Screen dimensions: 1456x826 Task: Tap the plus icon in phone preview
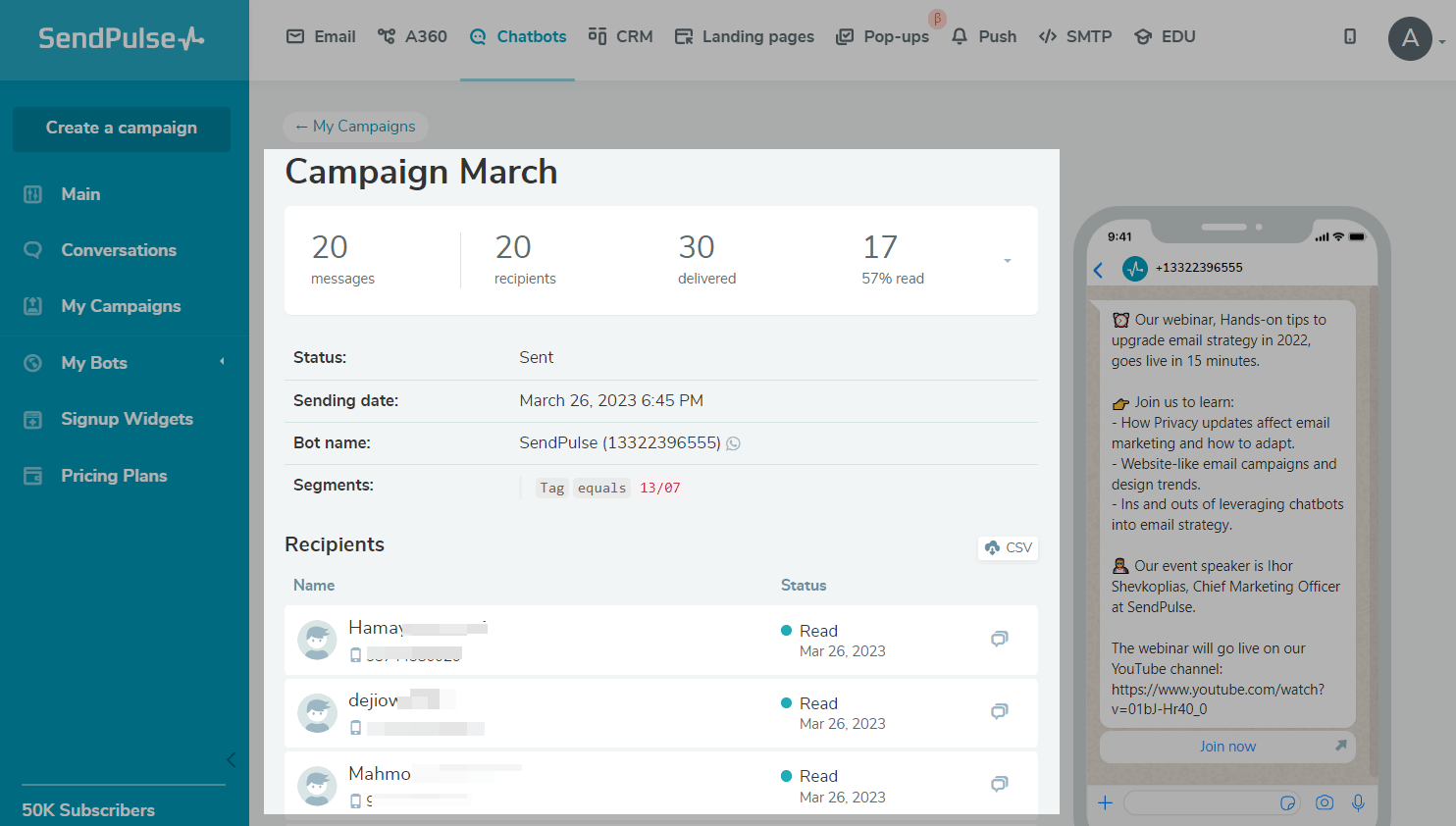point(1105,802)
